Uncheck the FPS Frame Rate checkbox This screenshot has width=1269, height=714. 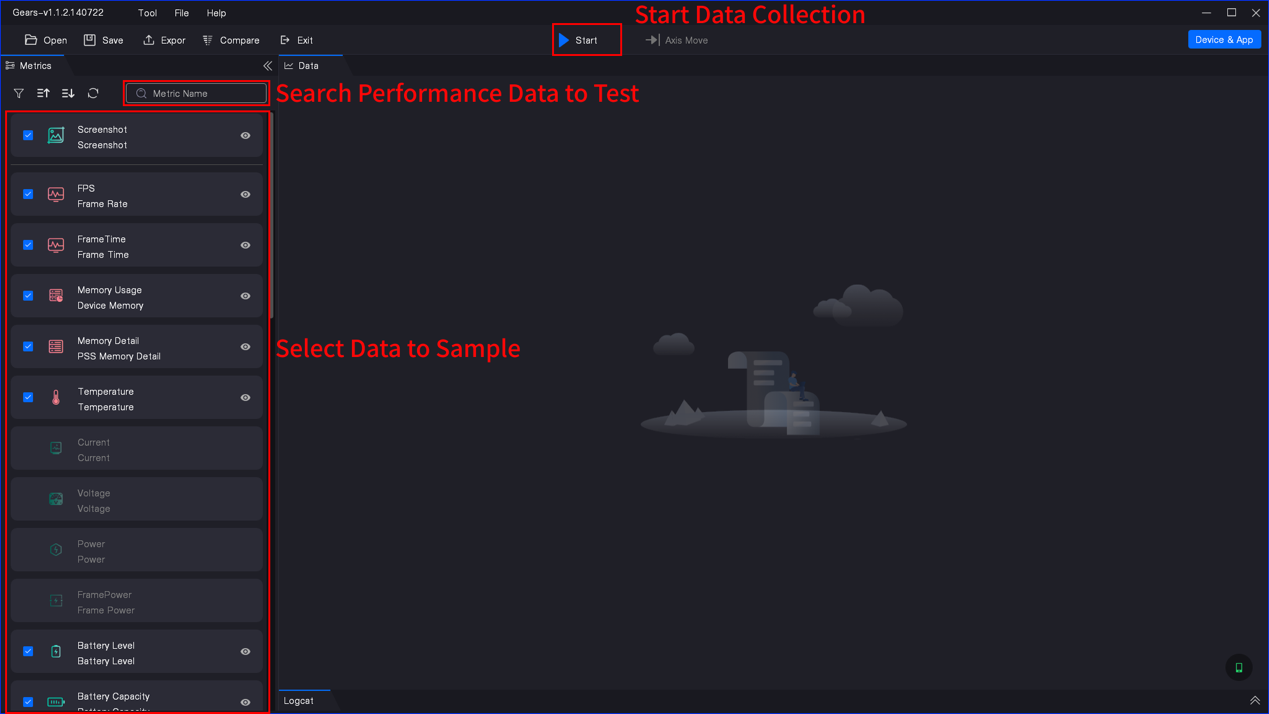pos(28,194)
